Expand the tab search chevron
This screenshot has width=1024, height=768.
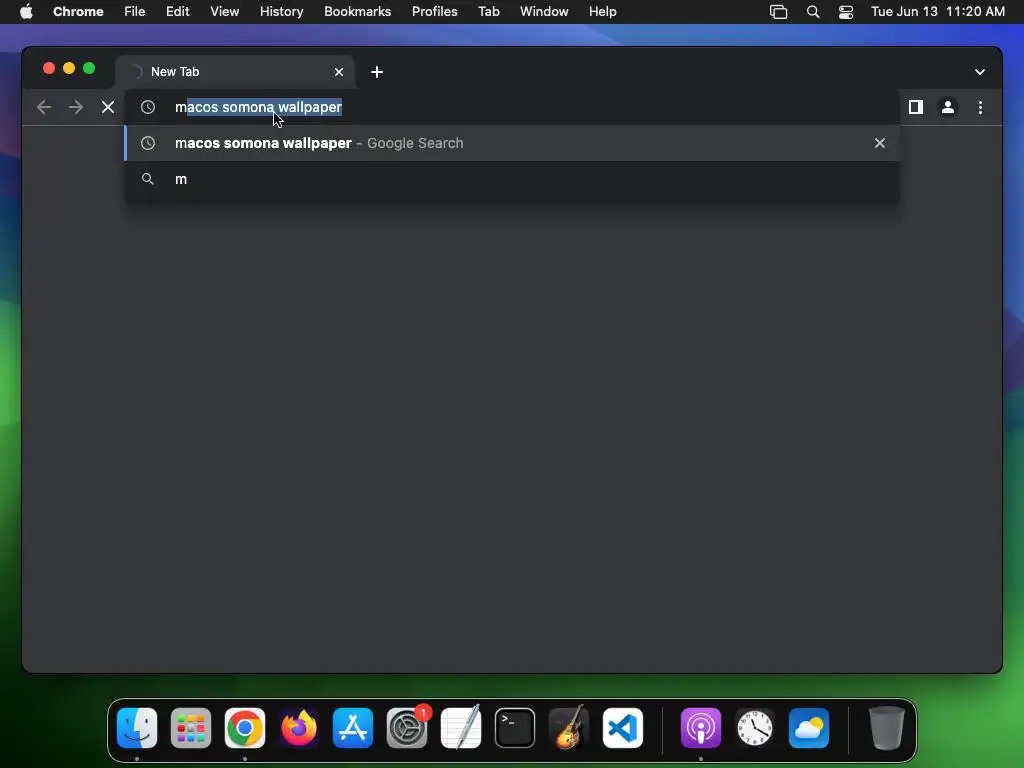[980, 72]
